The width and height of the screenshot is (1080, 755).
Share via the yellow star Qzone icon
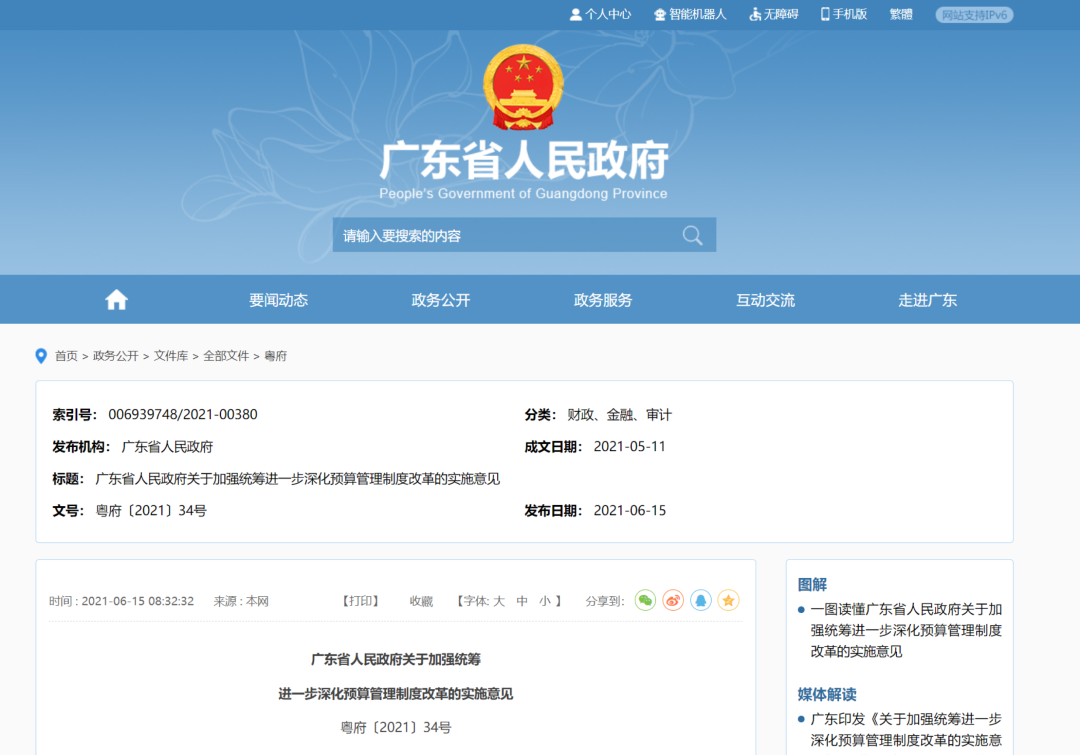tap(729, 601)
